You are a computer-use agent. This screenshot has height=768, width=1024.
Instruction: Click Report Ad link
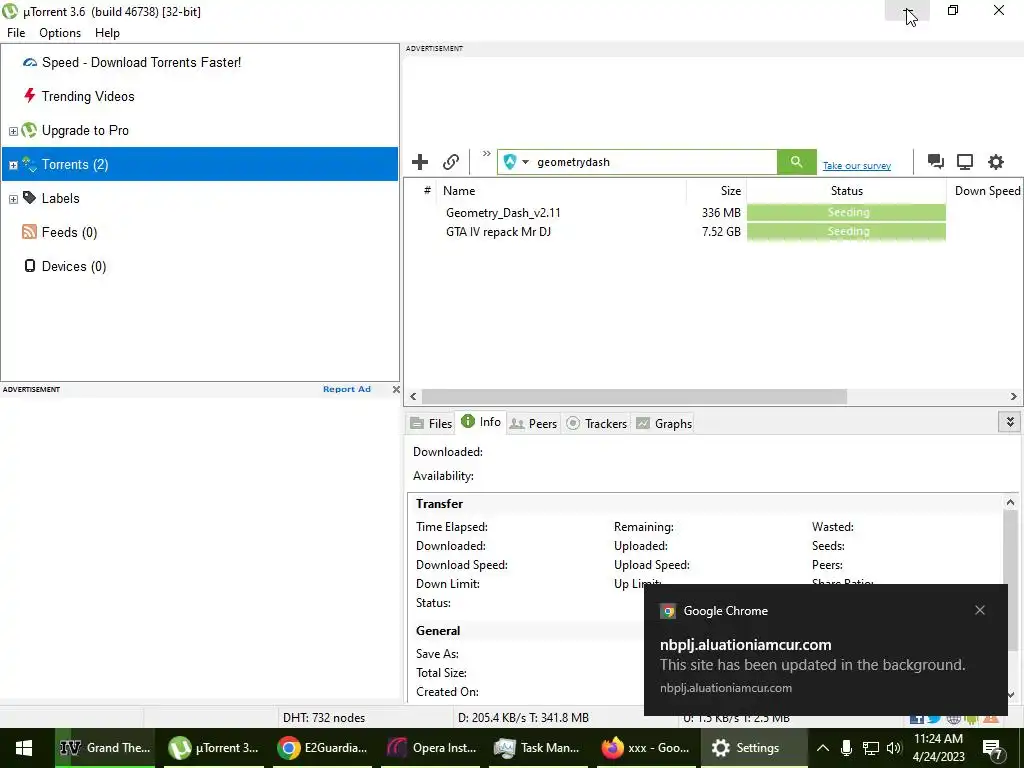click(347, 389)
